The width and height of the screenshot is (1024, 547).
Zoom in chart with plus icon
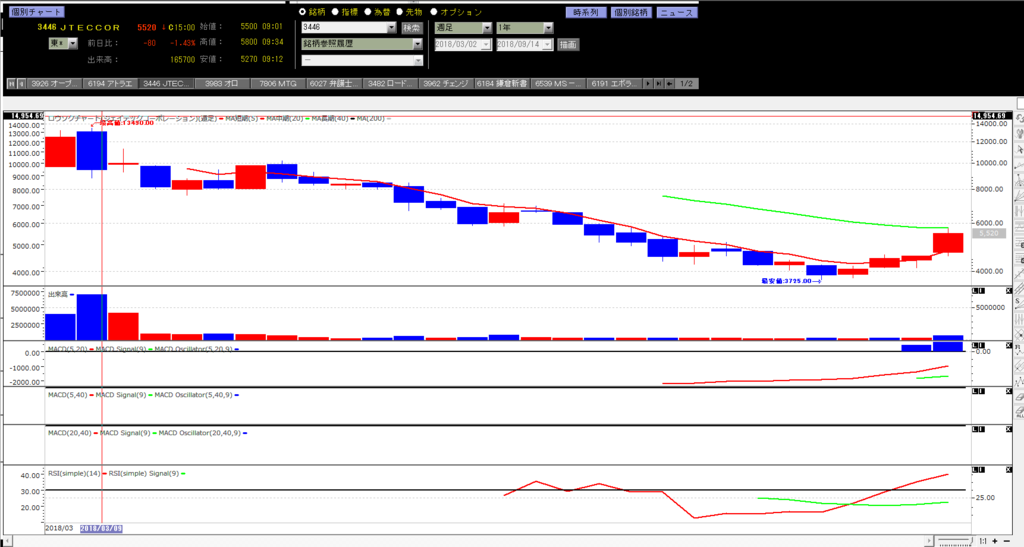click(x=995, y=541)
